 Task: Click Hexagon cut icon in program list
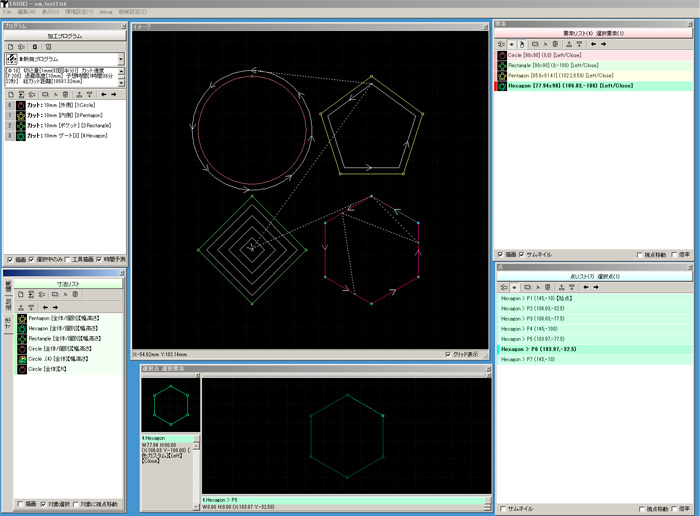pos(20,136)
